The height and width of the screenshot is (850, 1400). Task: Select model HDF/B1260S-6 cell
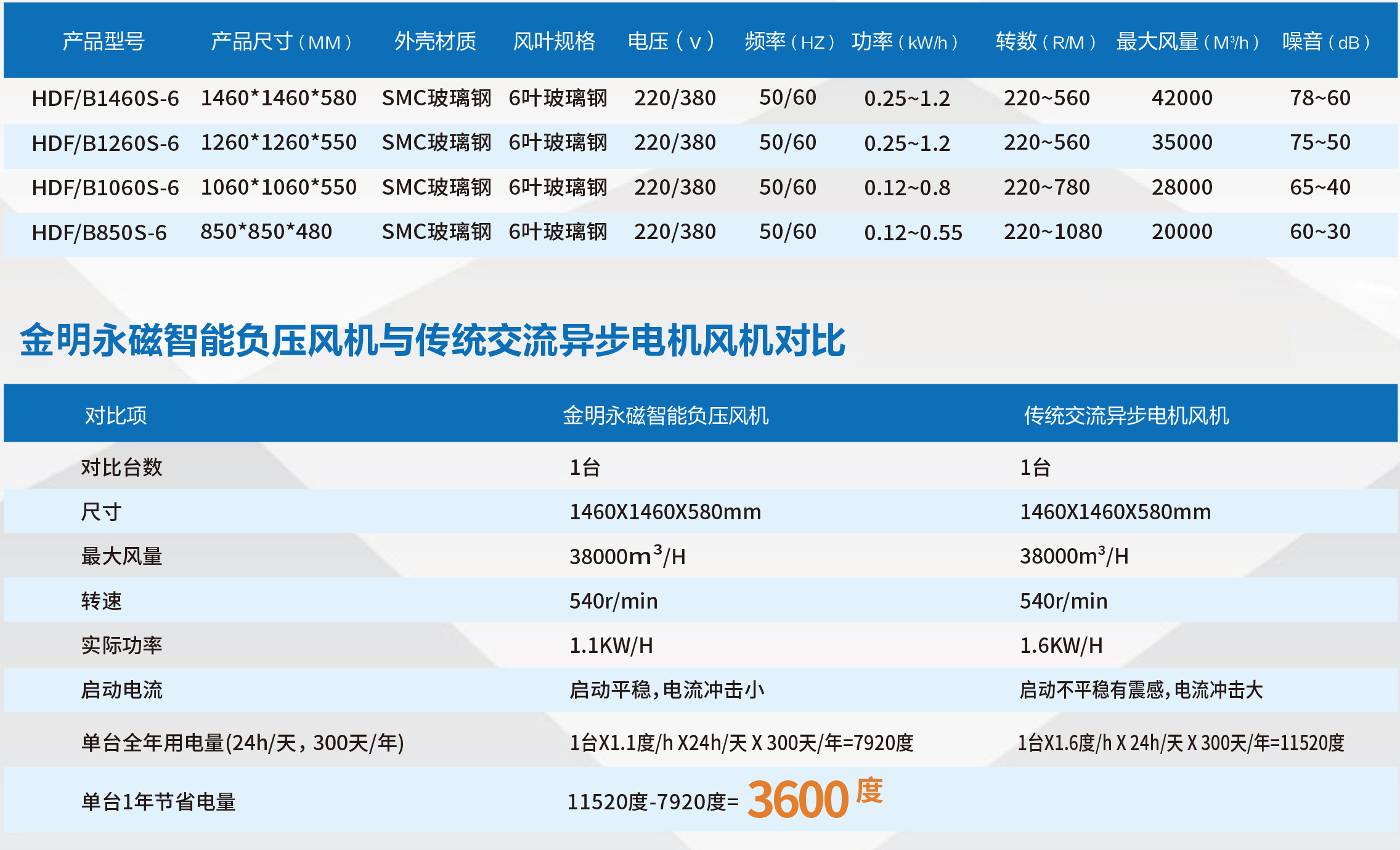tap(105, 143)
